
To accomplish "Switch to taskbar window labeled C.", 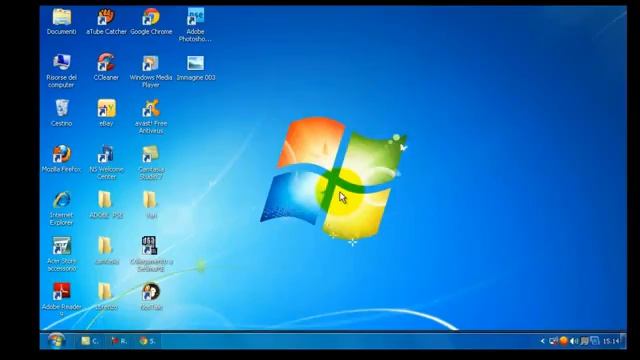I will pyautogui.click(x=90, y=341).
